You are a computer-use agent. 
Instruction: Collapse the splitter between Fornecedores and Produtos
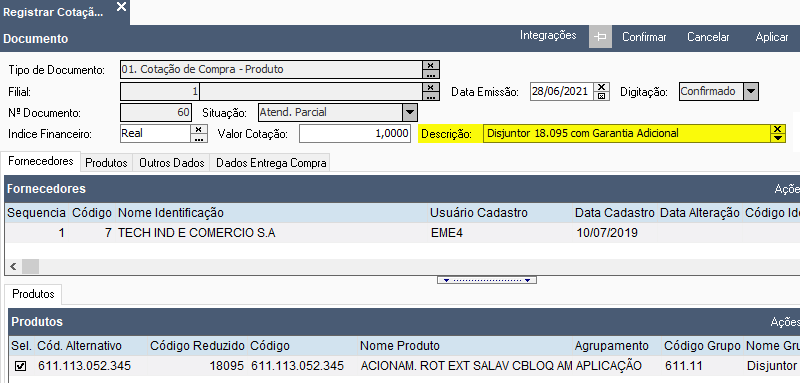click(487, 280)
